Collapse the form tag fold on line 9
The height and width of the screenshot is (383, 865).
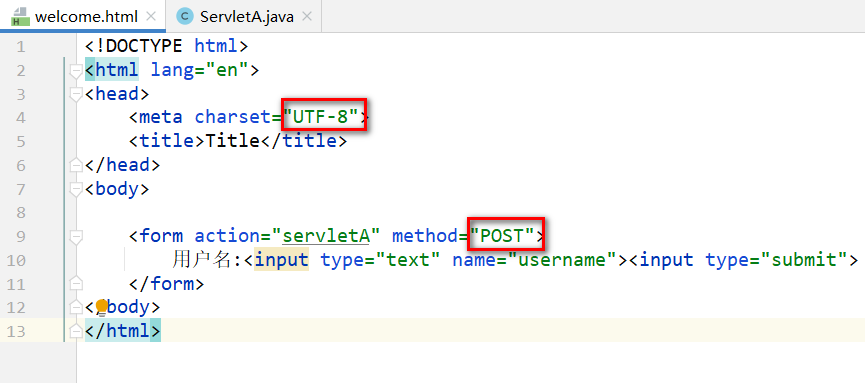76,237
